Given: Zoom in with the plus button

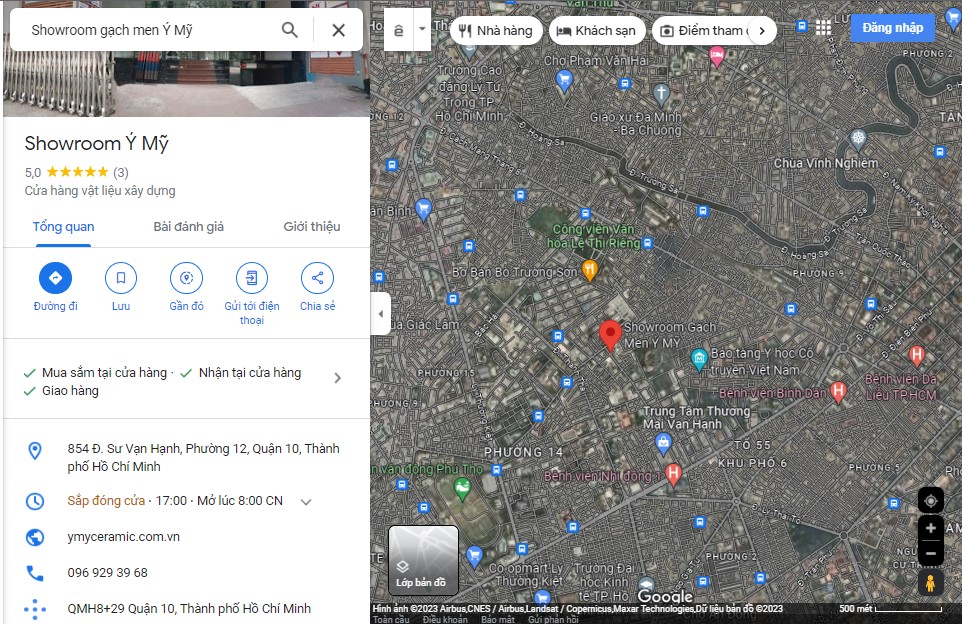Looking at the screenshot, I should coord(930,528).
